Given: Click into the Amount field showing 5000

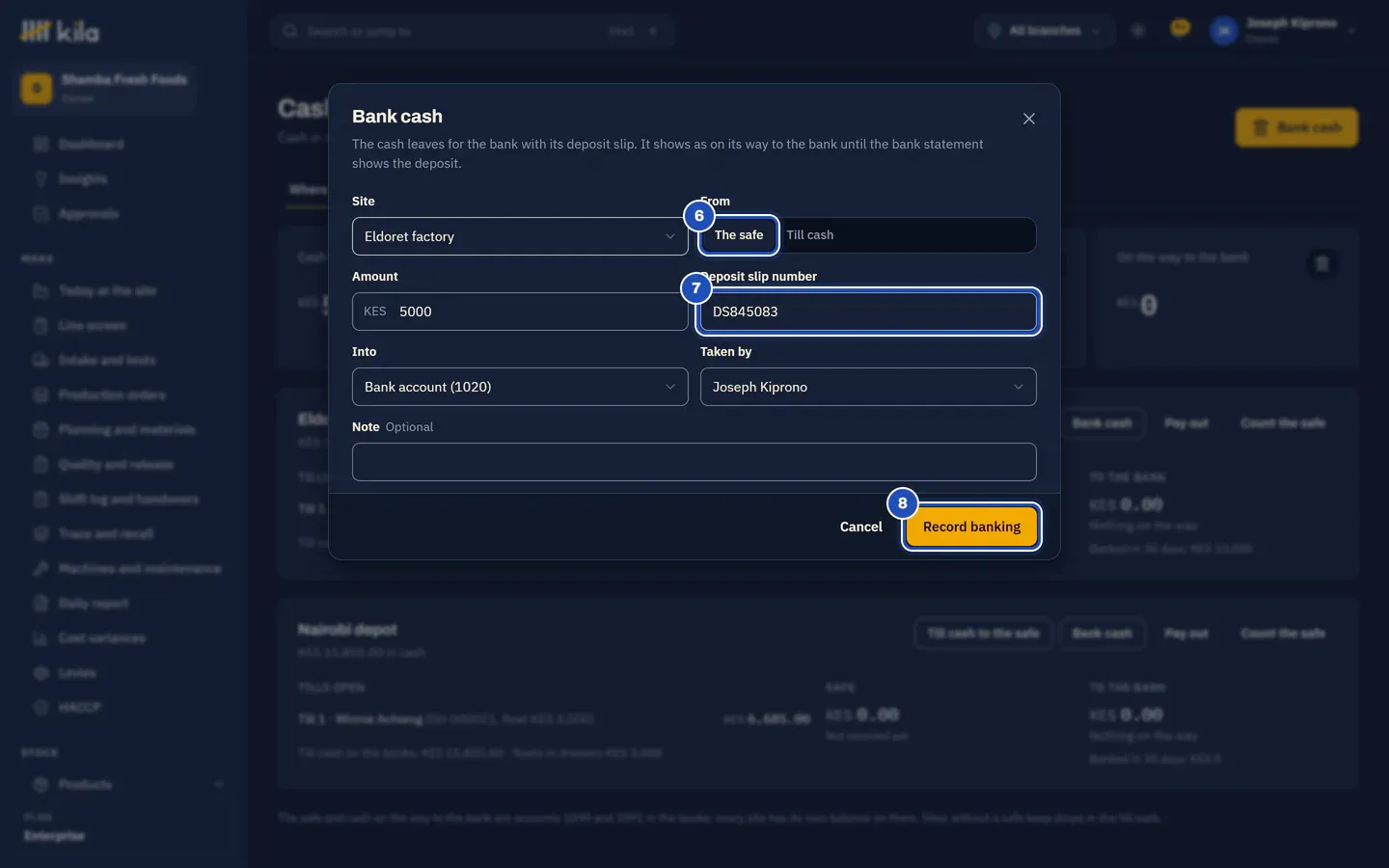Looking at the screenshot, I should tap(520, 312).
